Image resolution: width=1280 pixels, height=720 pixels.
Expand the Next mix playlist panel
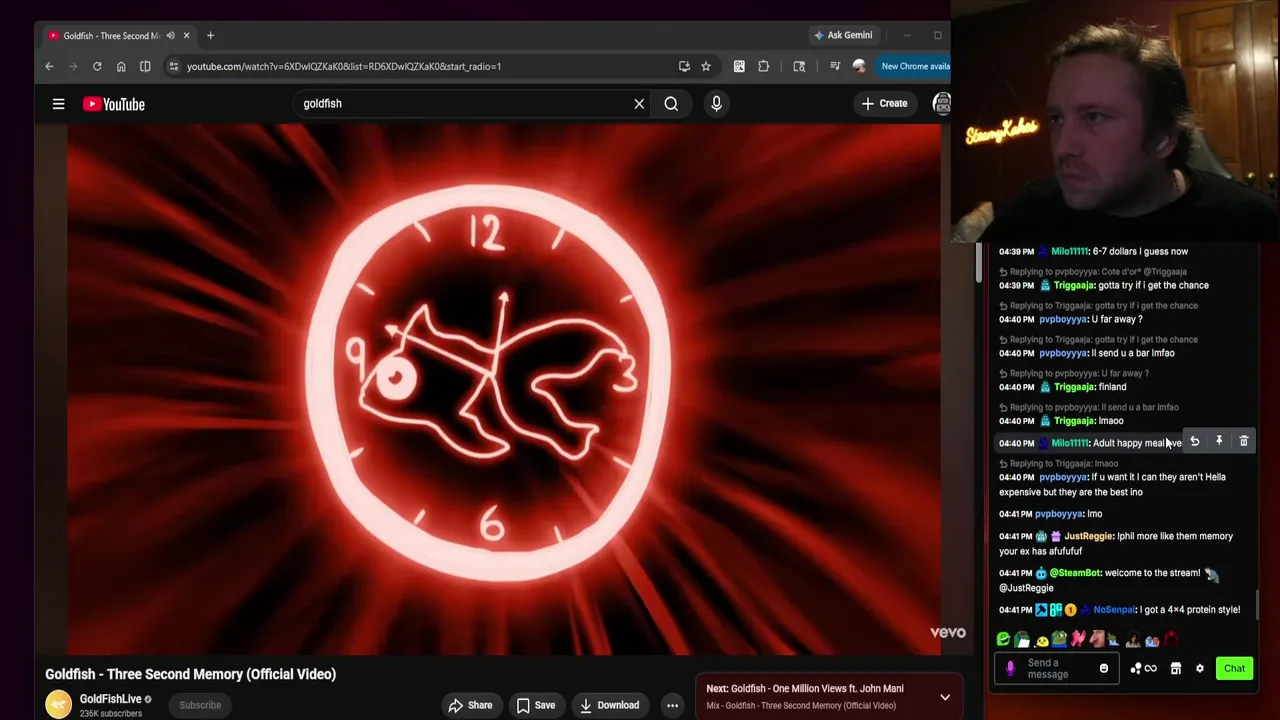point(945,697)
